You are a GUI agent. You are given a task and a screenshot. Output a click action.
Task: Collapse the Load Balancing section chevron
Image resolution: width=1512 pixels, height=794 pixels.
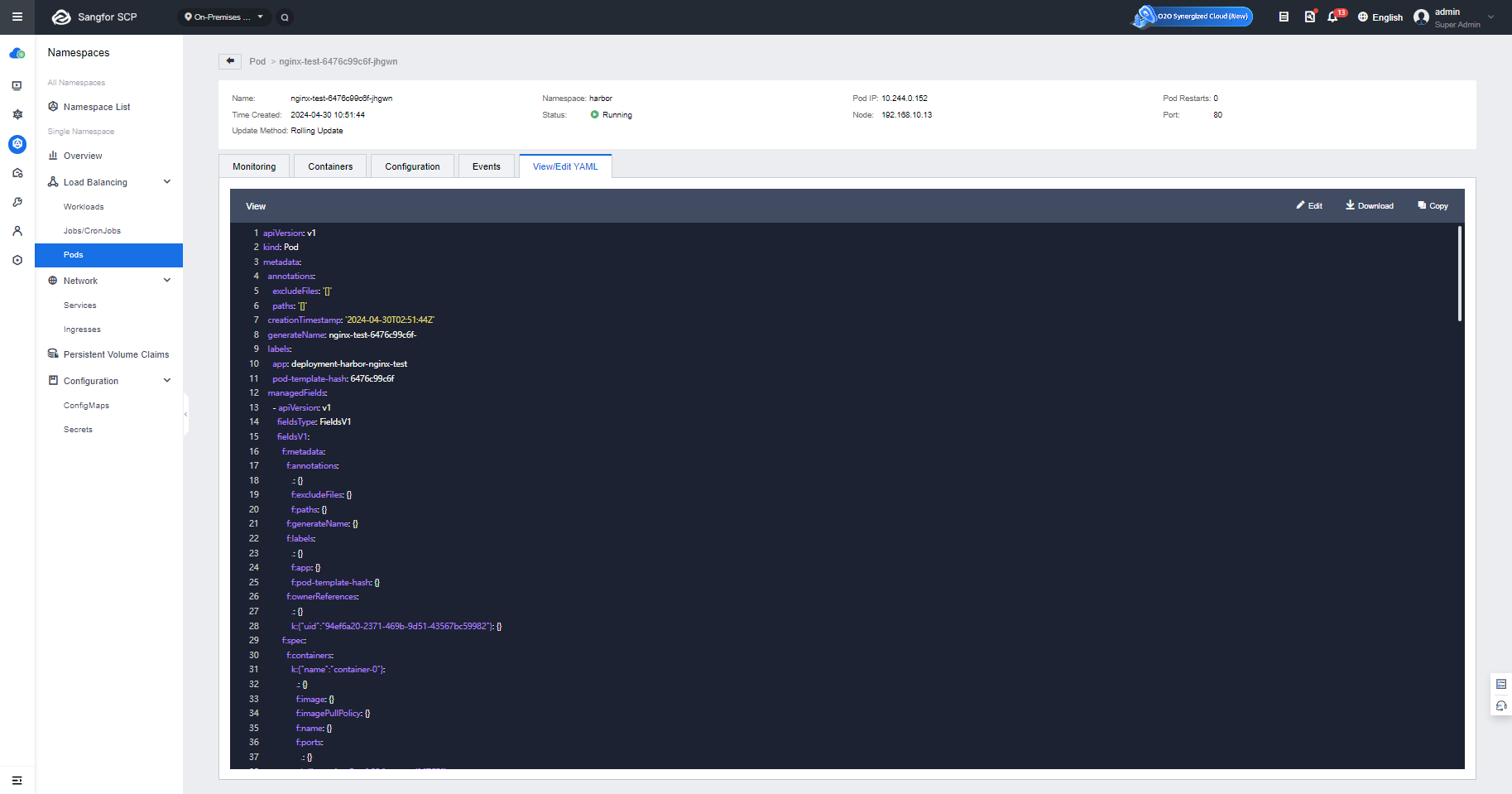(167, 182)
